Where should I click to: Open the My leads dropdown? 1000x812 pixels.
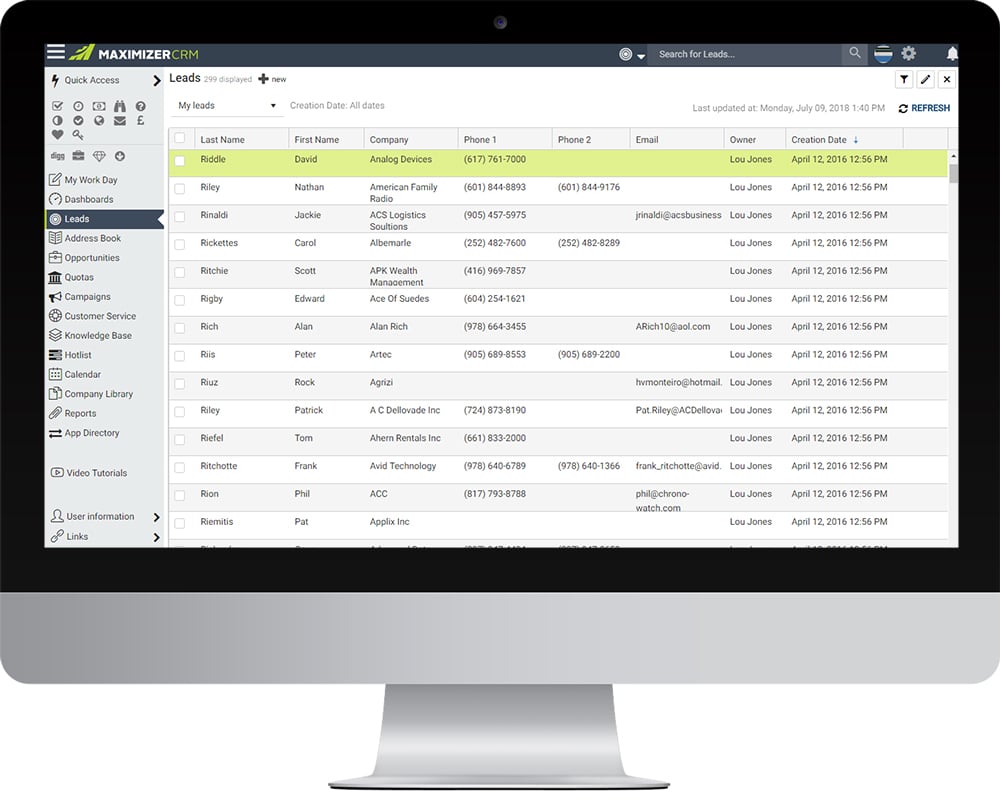coord(227,106)
